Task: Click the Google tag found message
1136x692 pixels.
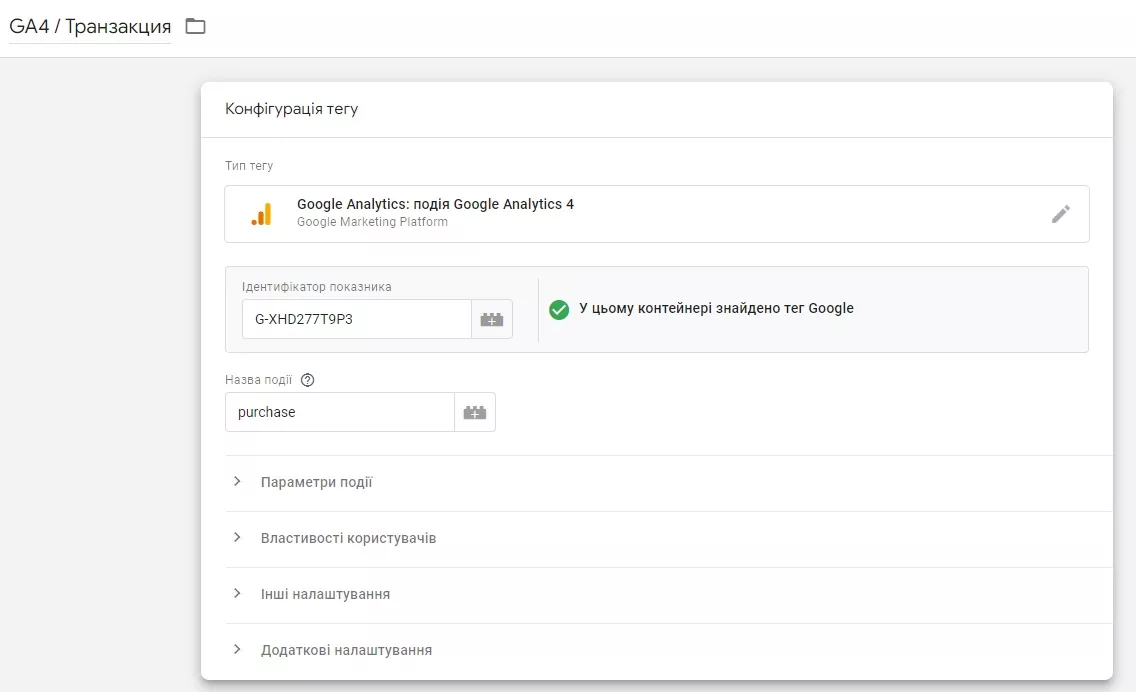Action: pyautogui.click(x=716, y=309)
